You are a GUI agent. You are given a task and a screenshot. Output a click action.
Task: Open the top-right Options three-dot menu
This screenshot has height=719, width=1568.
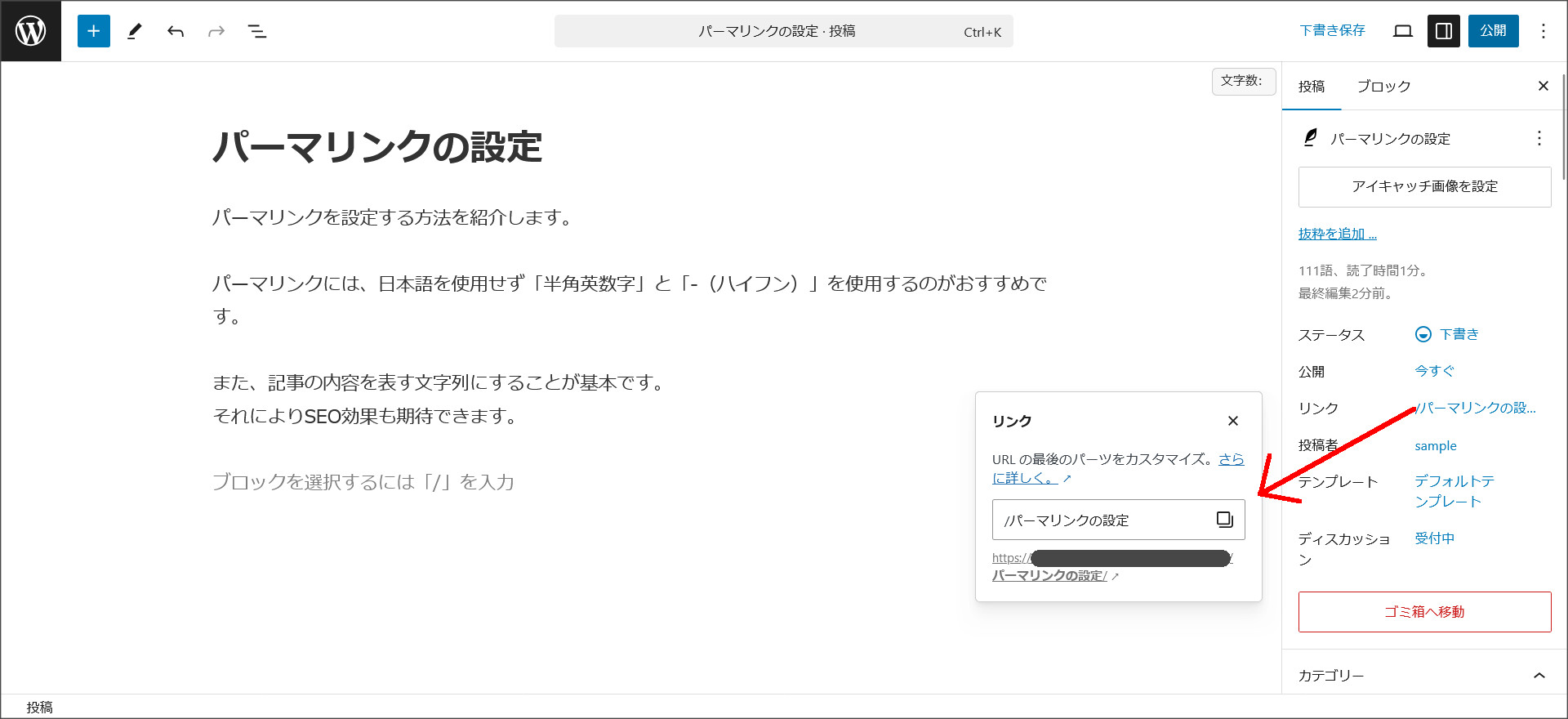coord(1543,31)
